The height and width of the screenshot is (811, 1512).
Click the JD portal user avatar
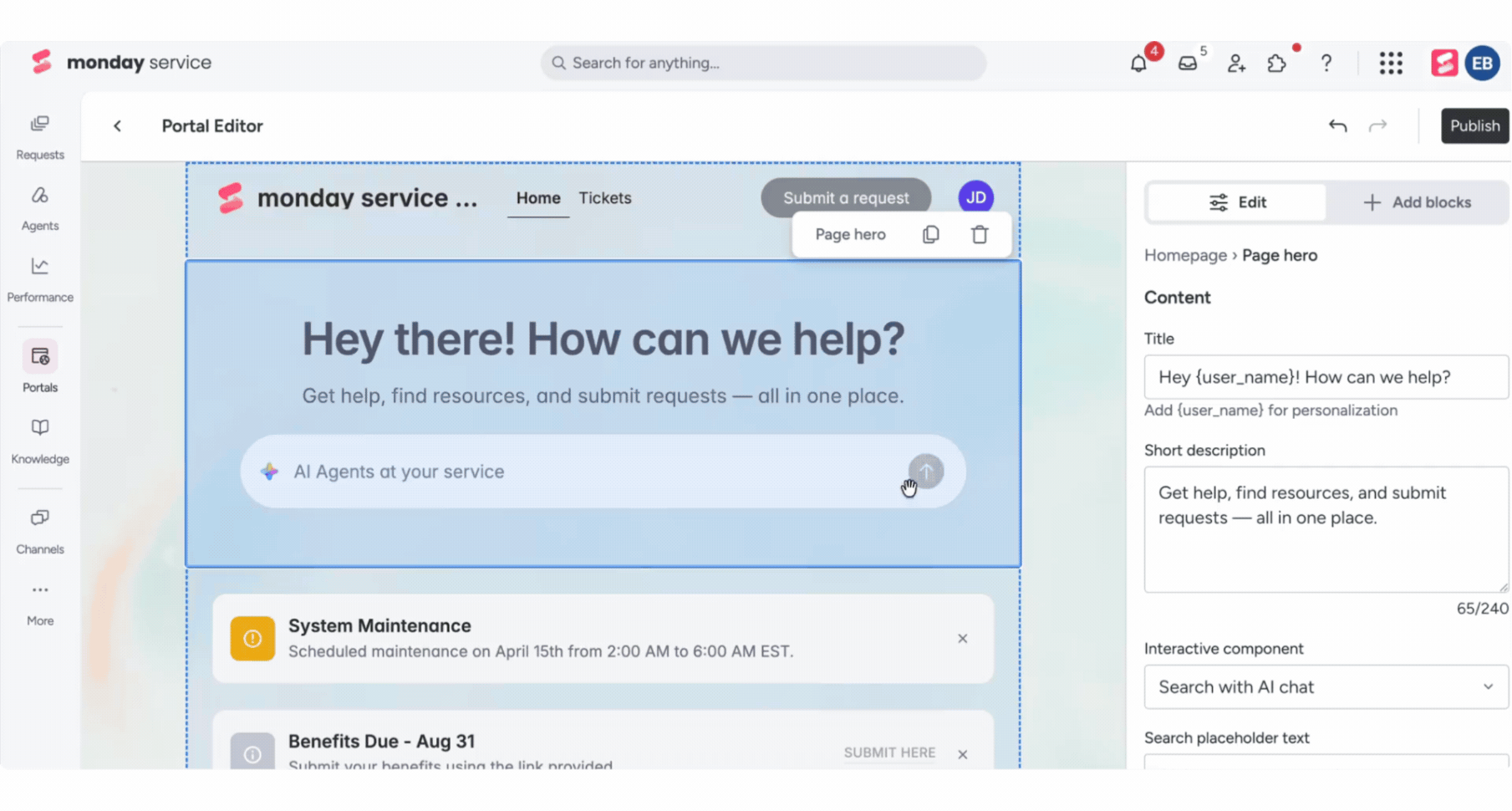976,198
